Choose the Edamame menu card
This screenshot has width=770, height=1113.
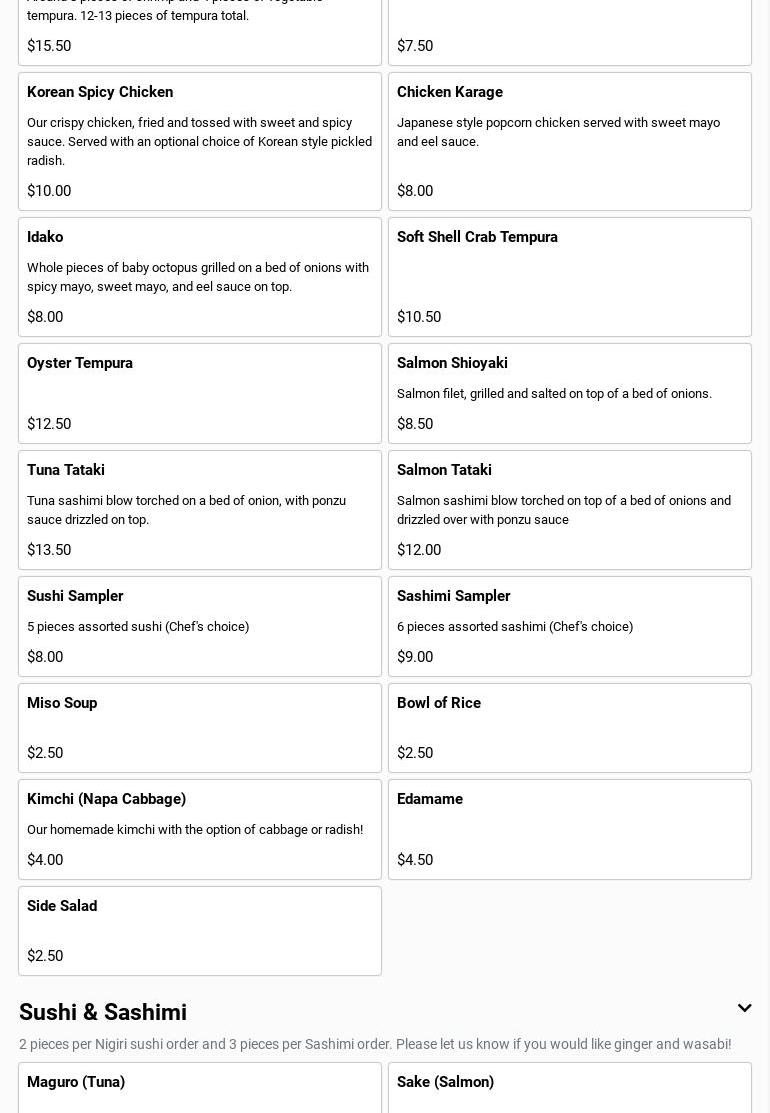(x=570, y=829)
